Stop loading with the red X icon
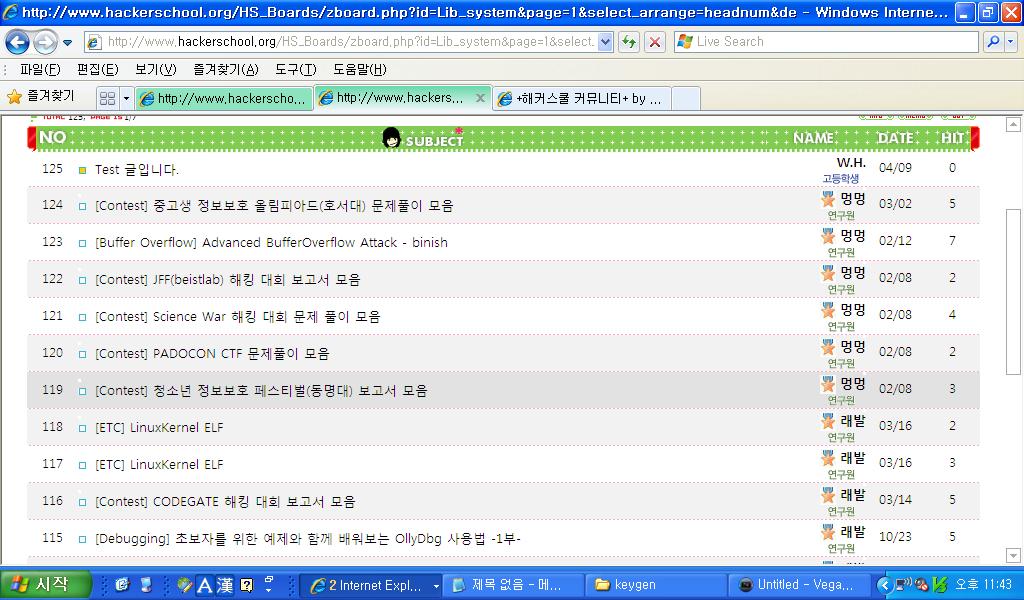The image size is (1024, 600). coord(655,42)
